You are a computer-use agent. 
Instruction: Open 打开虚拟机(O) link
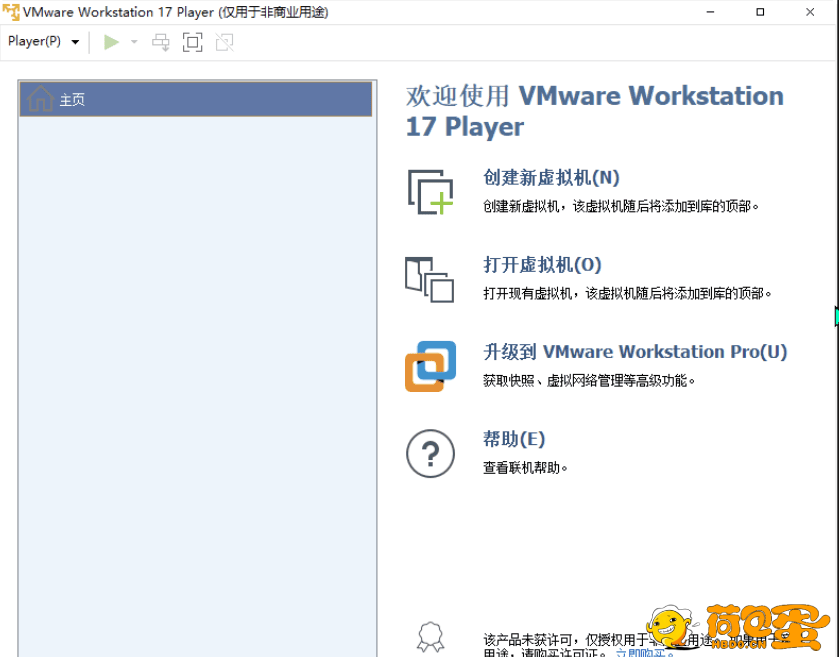543,265
